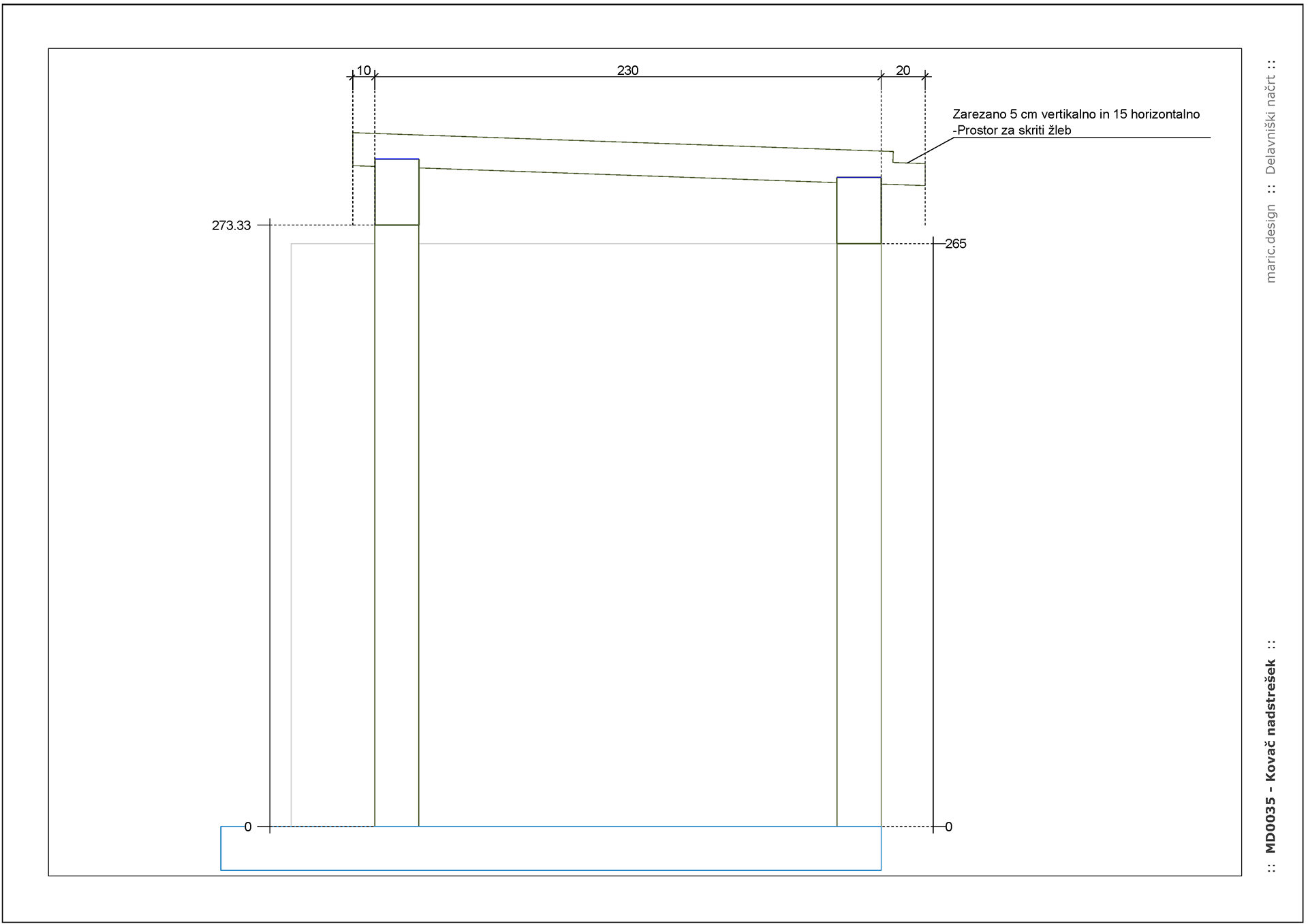Select the right beam block with blue top
Image resolution: width=1308 pixels, height=924 pixels.
(858, 210)
